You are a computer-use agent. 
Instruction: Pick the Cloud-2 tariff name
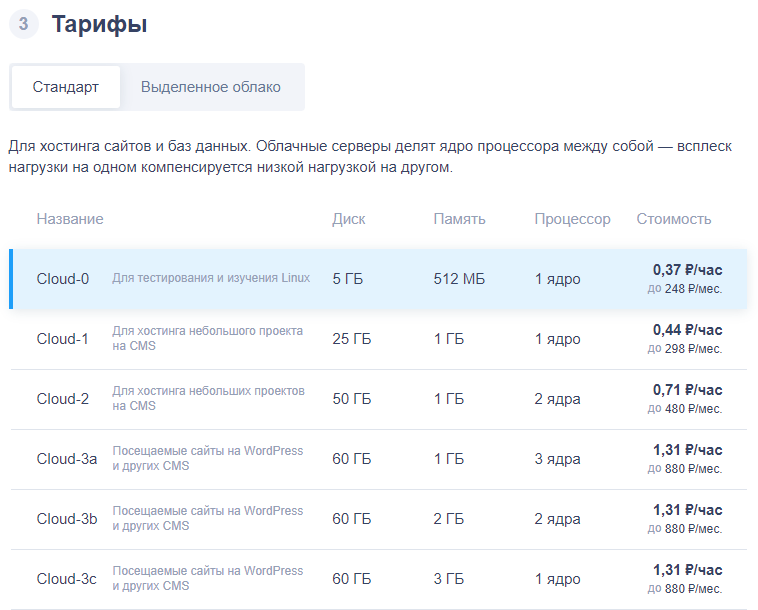(x=62, y=399)
